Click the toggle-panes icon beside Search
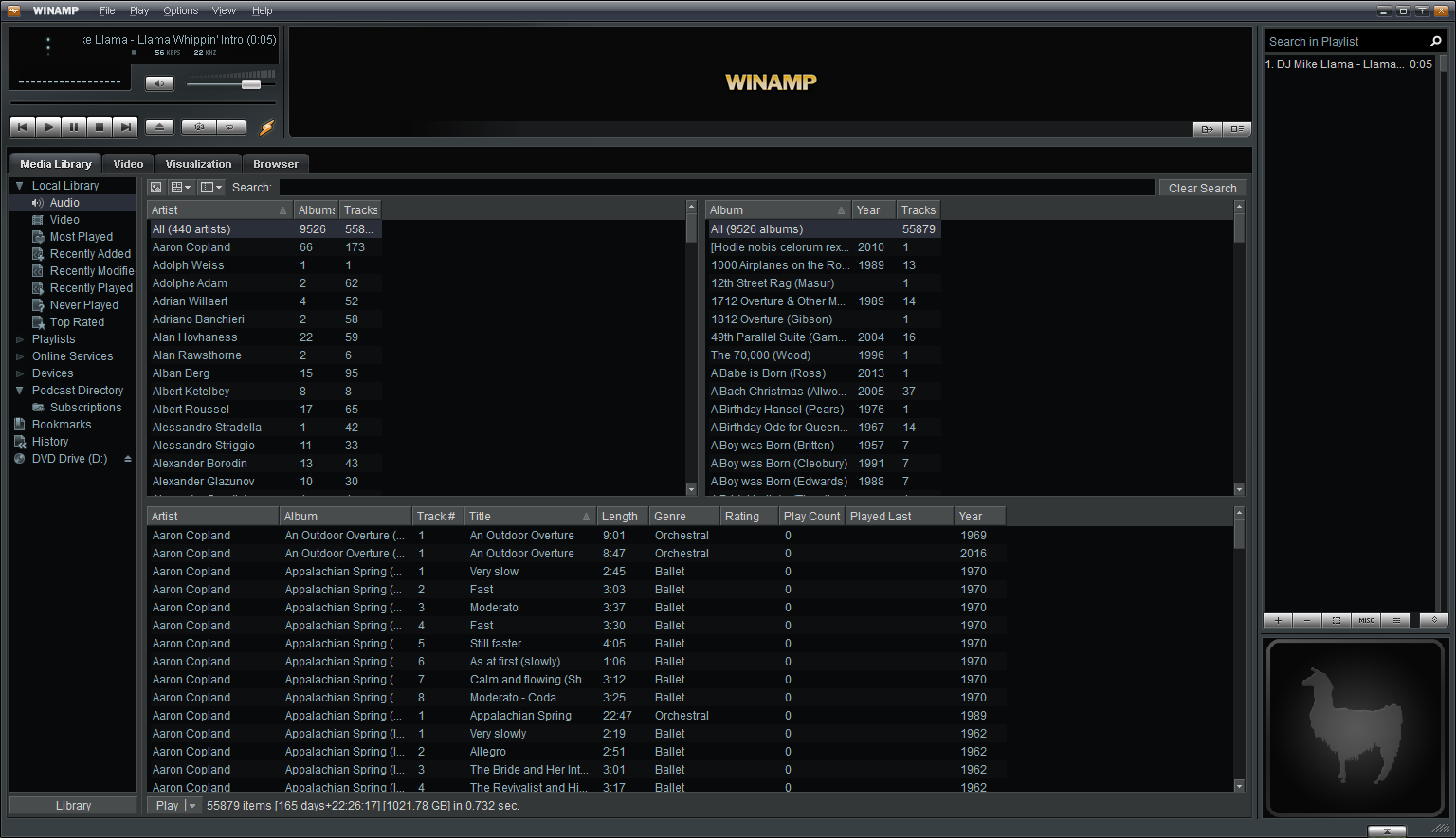Viewport: 1456px width, 838px height. (x=156, y=188)
